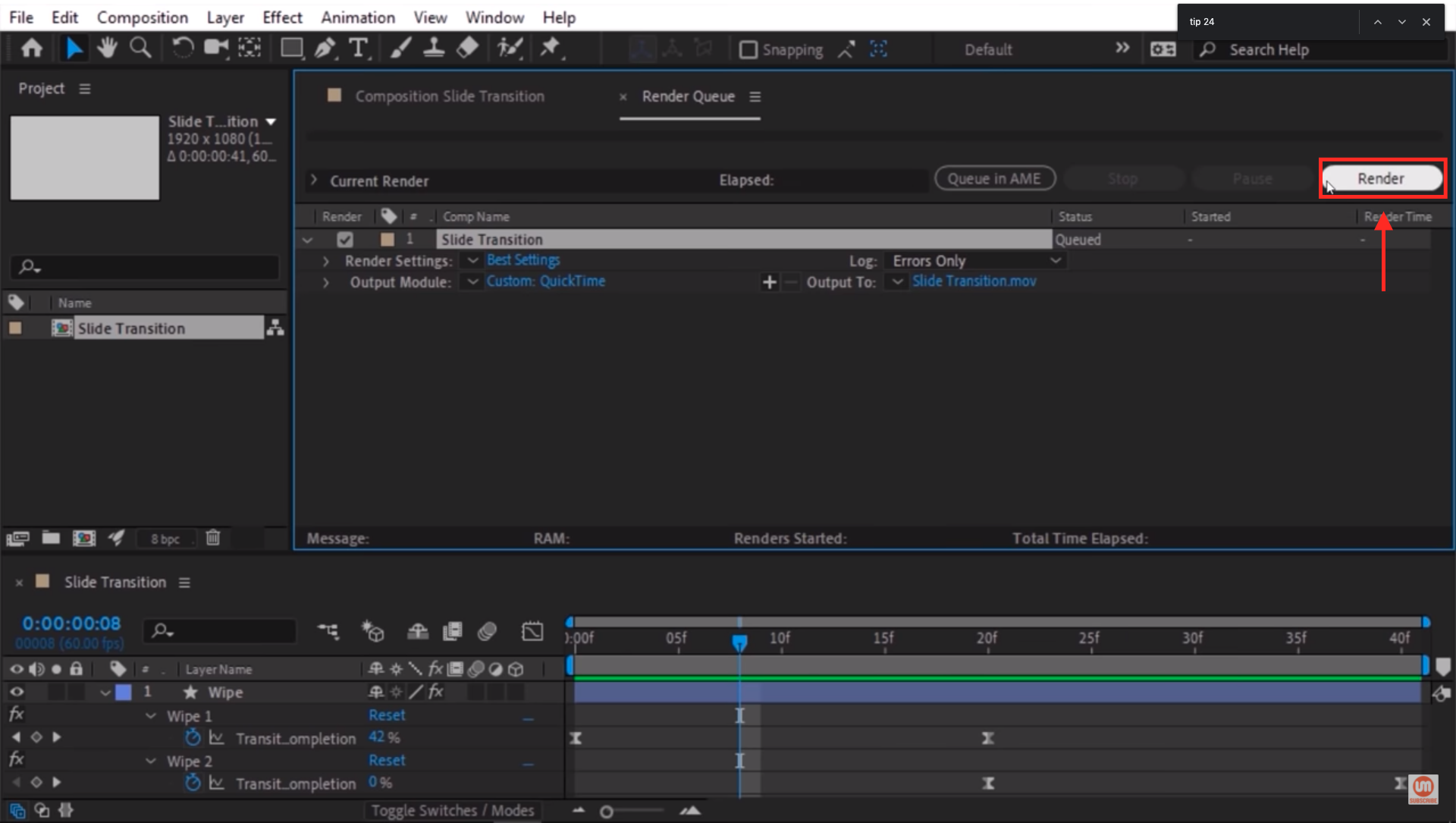
Task: Select the Rectangle shape tool
Action: click(x=292, y=49)
